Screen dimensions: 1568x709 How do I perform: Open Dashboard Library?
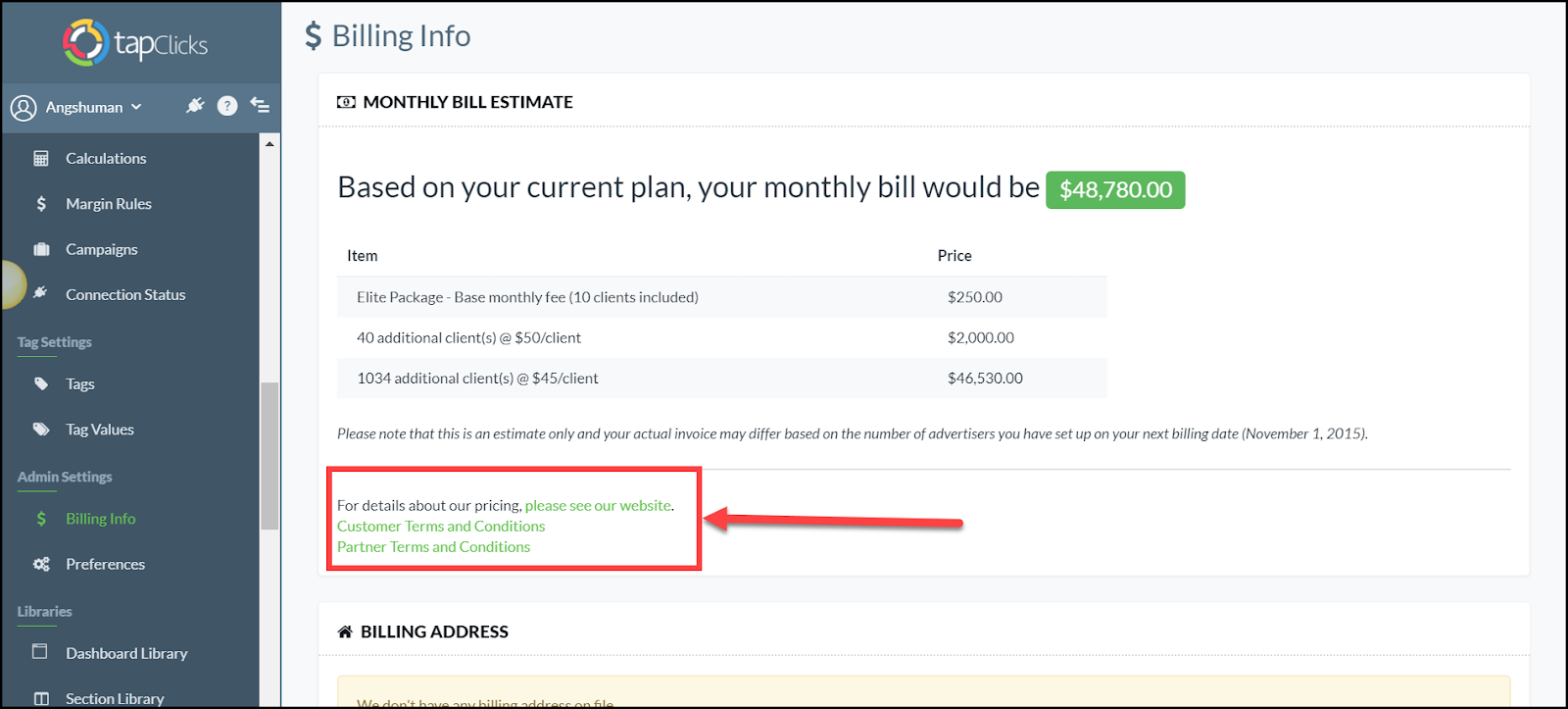click(x=126, y=653)
